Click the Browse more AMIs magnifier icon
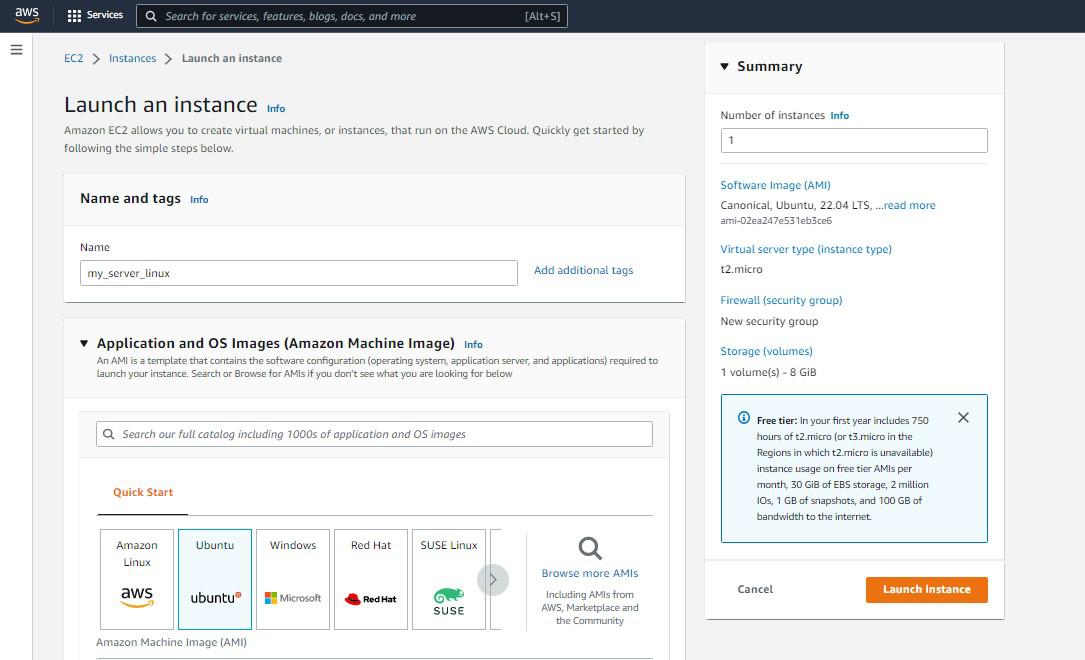This screenshot has width=1085, height=660. pyautogui.click(x=590, y=549)
